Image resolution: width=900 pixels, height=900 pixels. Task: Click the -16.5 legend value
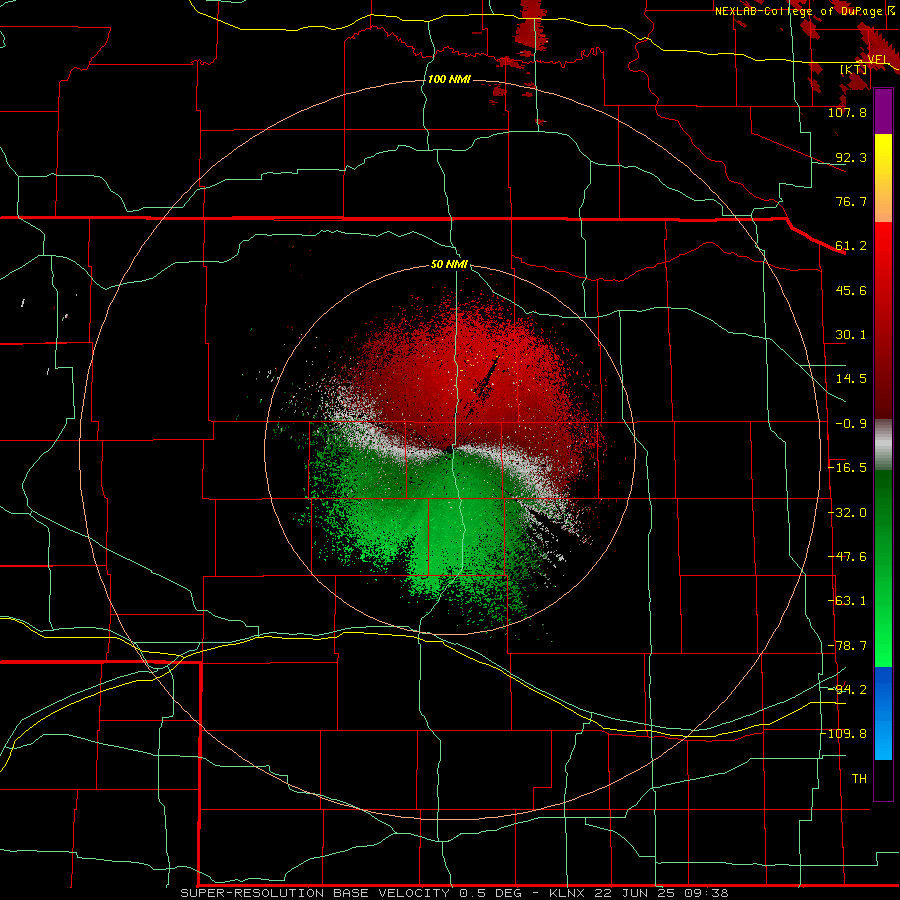click(847, 468)
